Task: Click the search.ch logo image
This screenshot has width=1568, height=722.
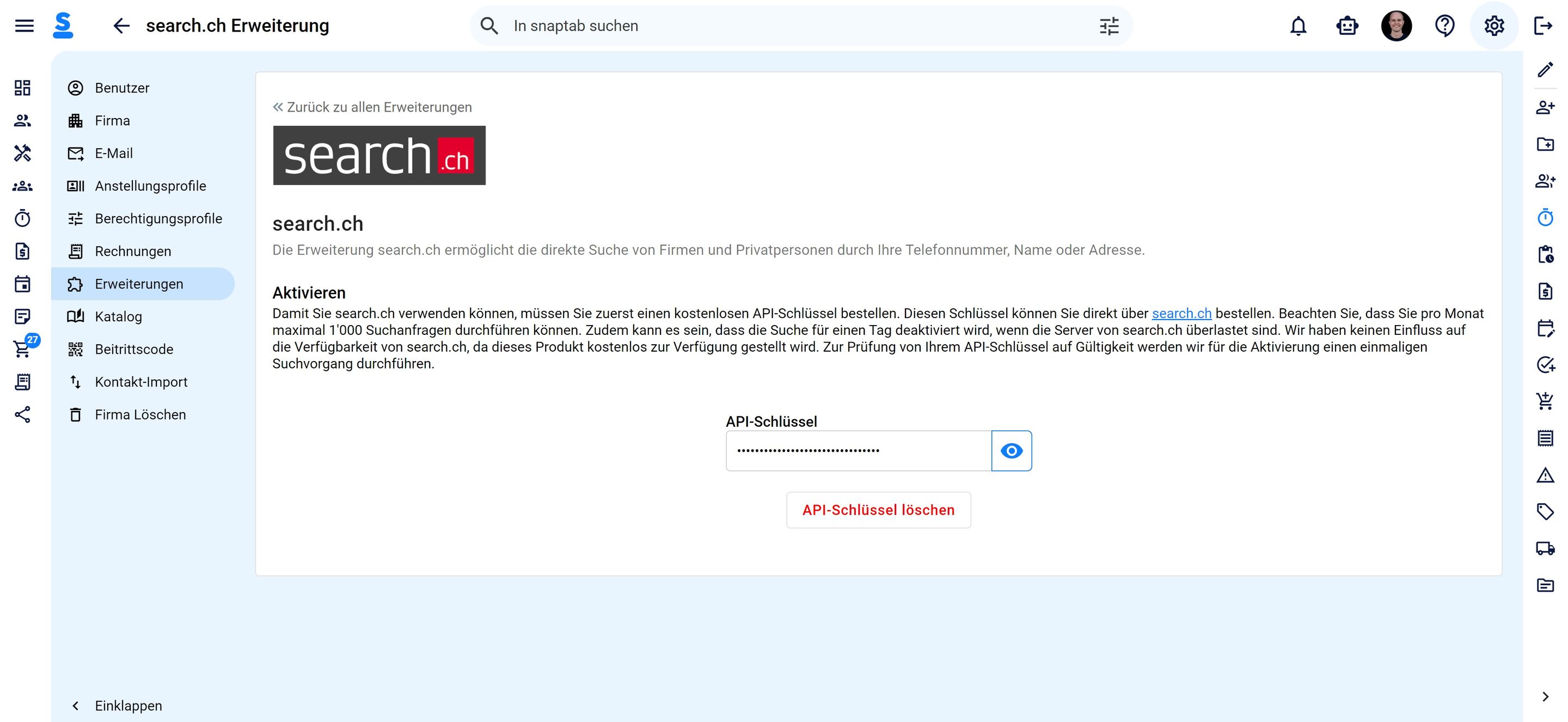Action: 379,155
